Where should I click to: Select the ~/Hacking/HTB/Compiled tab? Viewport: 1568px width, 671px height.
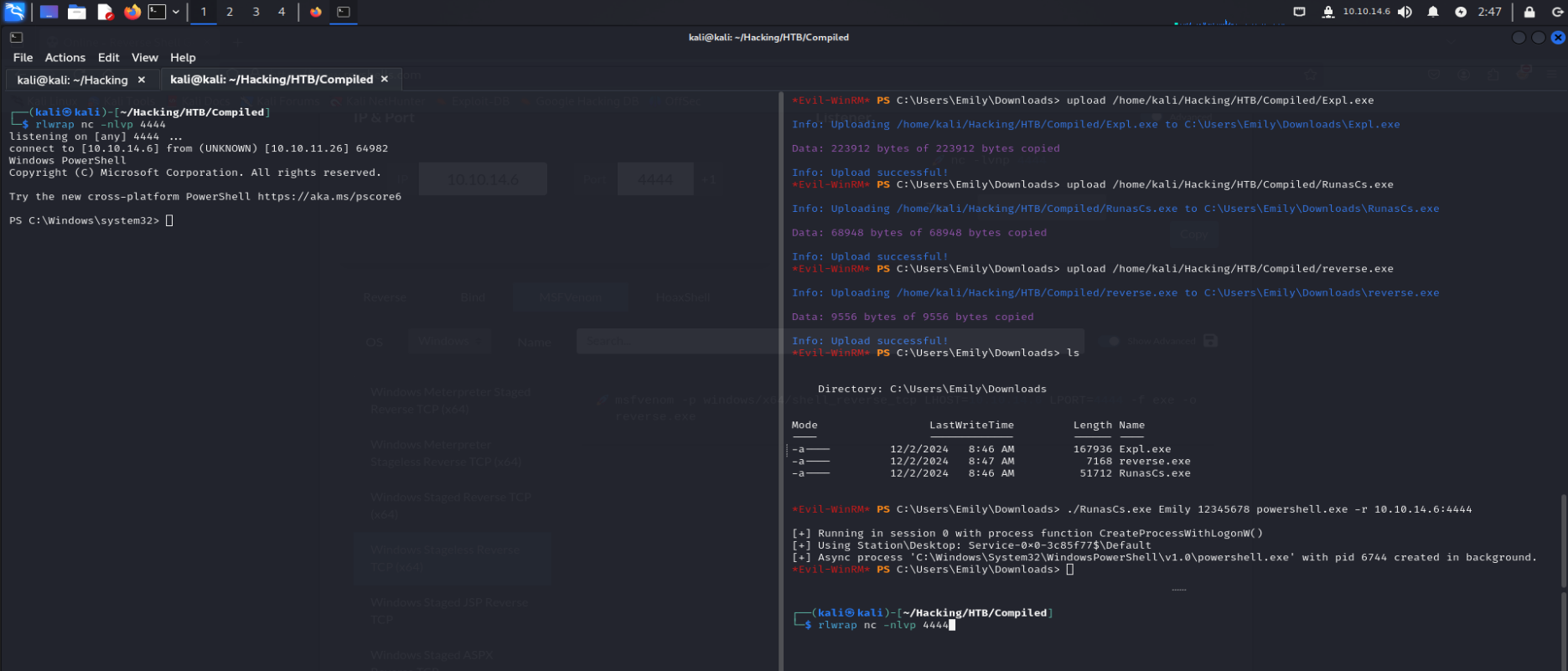click(271, 79)
